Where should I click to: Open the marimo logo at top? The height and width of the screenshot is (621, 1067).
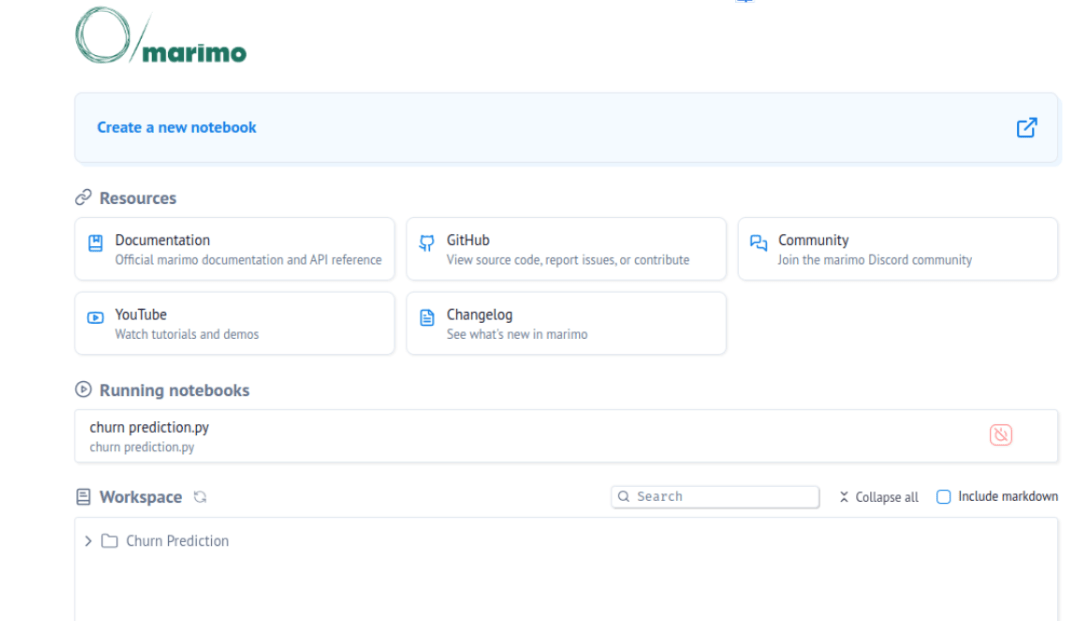(x=161, y=35)
